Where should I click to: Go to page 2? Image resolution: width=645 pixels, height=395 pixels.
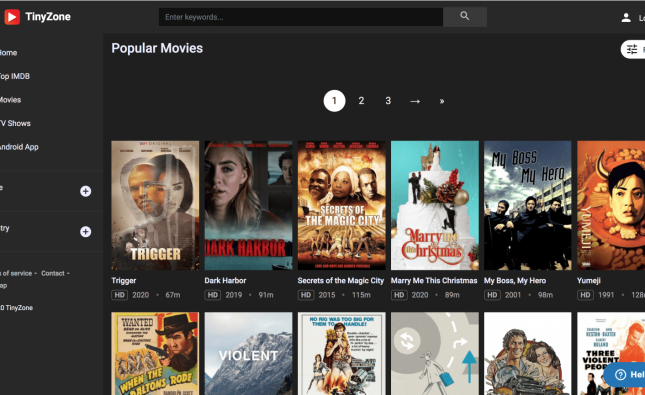click(361, 101)
